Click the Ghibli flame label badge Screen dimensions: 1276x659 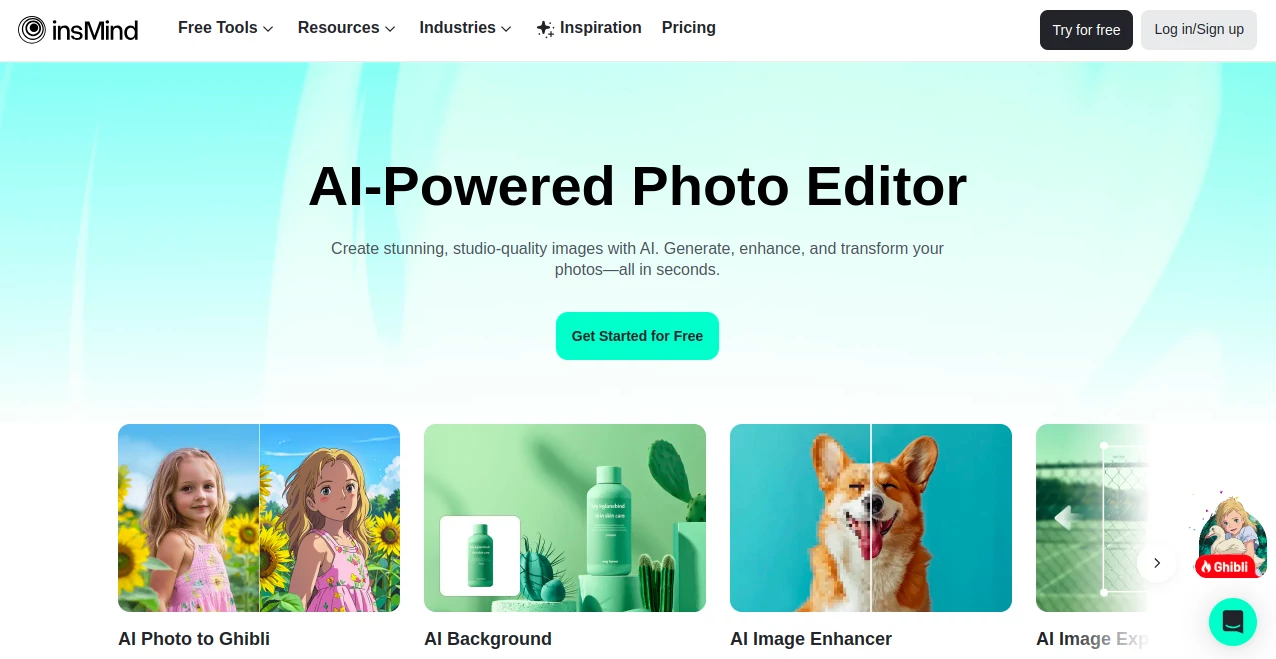(1225, 567)
